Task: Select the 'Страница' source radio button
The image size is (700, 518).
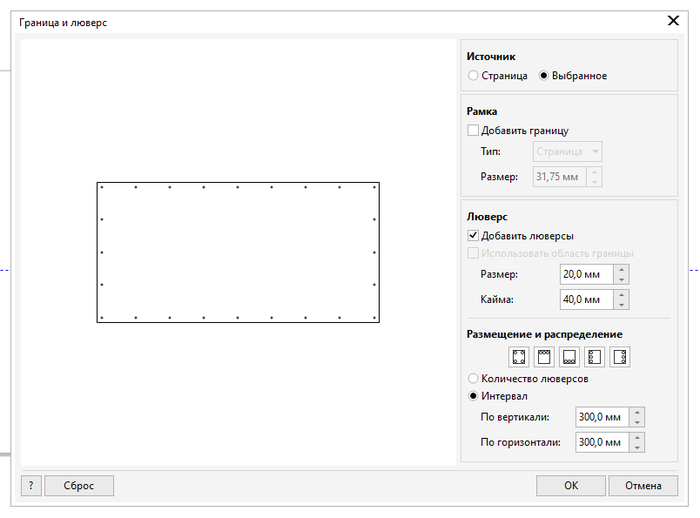Action: coord(474,76)
